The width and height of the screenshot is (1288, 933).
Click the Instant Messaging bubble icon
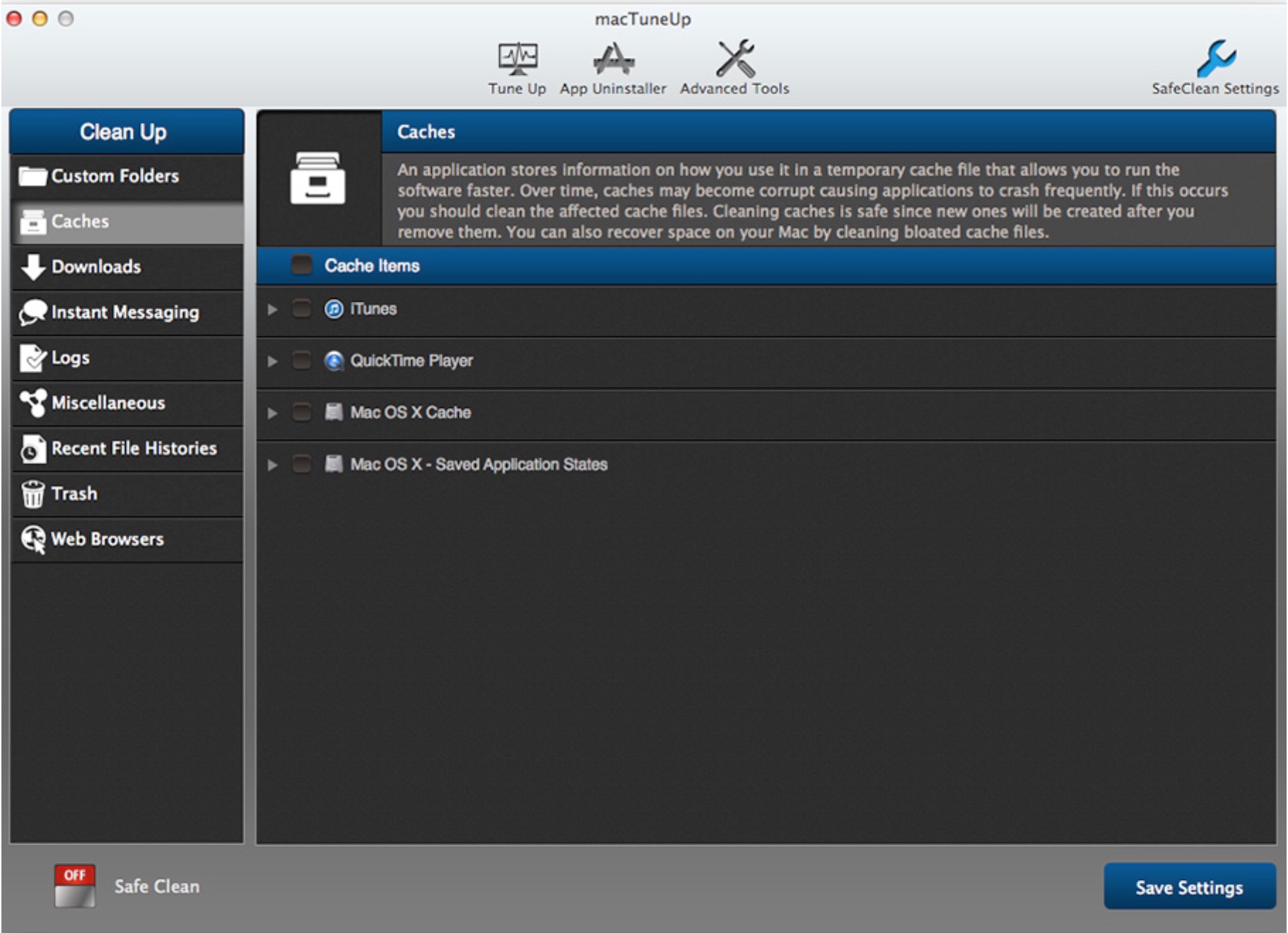(x=33, y=312)
